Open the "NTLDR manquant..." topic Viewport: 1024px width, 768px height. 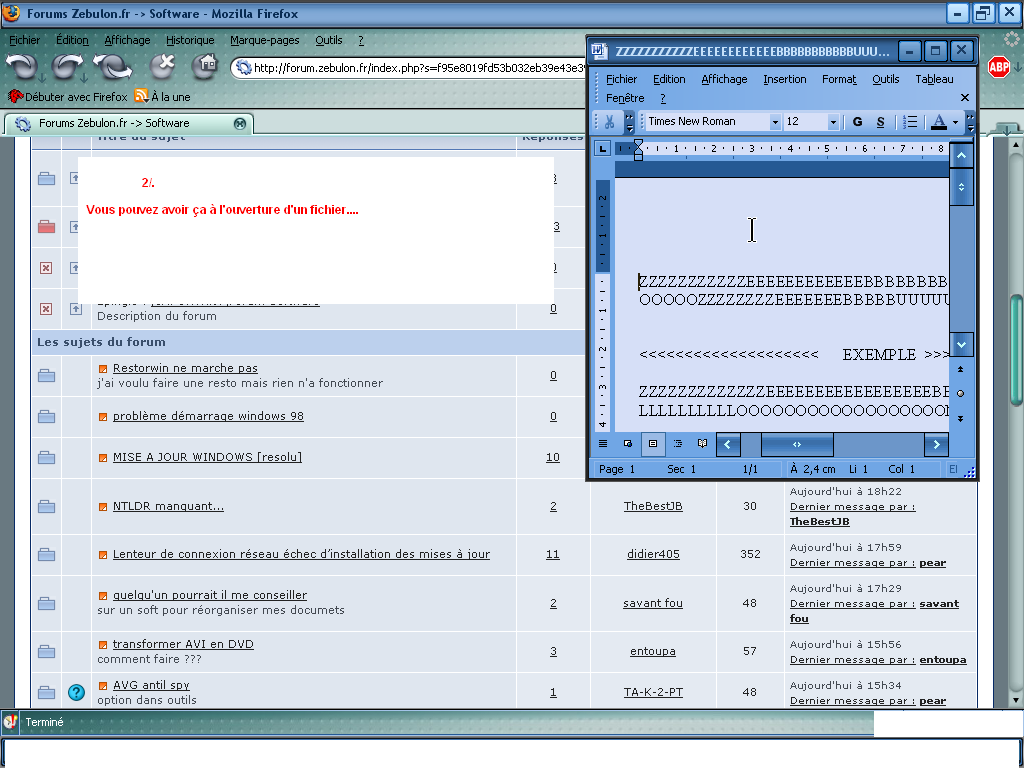click(x=168, y=506)
